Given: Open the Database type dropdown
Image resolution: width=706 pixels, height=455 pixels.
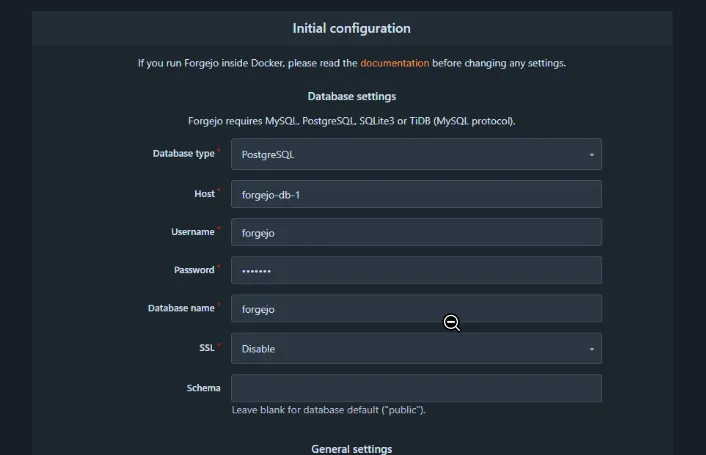Looking at the screenshot, I should click(416, 154).
